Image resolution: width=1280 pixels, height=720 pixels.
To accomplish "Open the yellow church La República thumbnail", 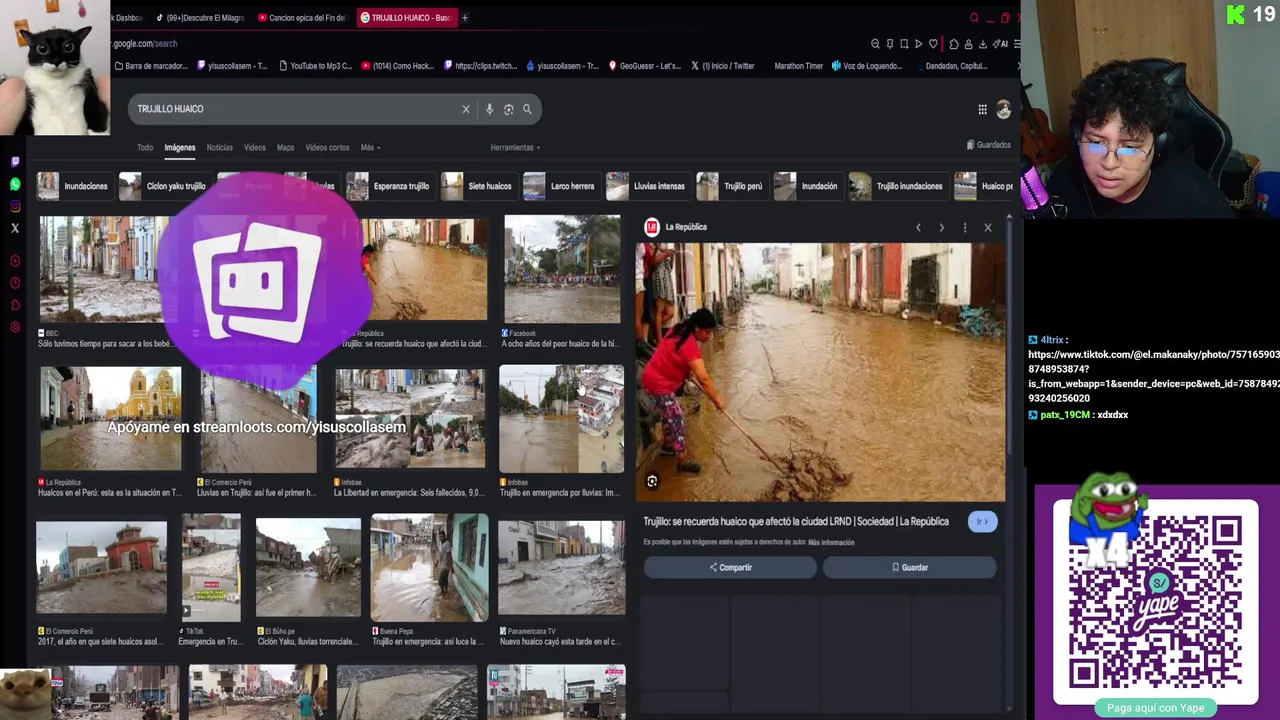I will click(111, 419).
